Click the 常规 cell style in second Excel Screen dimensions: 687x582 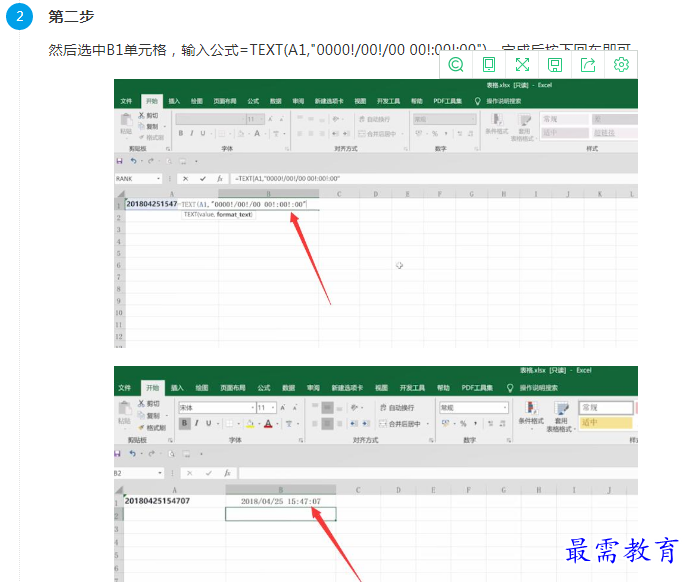coord(606,408)
